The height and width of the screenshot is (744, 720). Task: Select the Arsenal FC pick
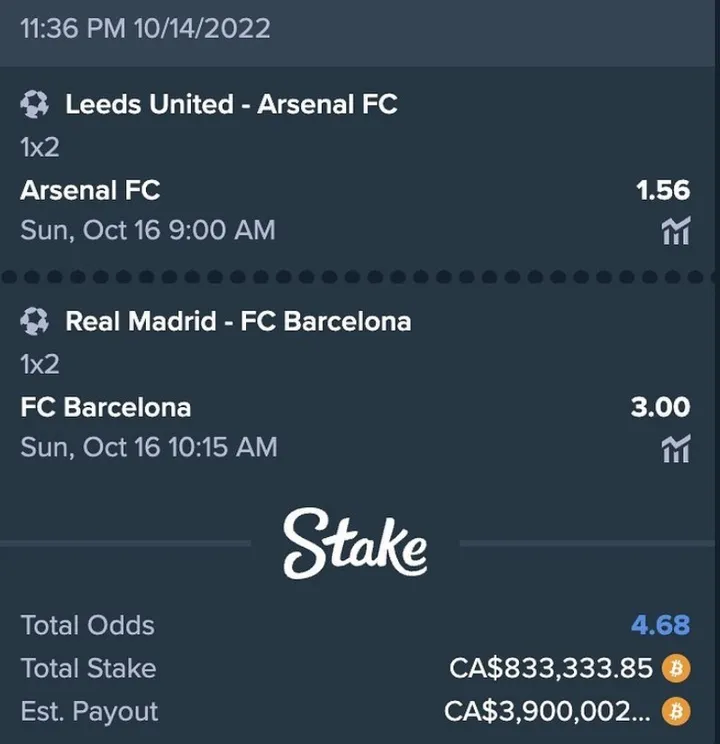pyautogui.click(x=90, y=190)
